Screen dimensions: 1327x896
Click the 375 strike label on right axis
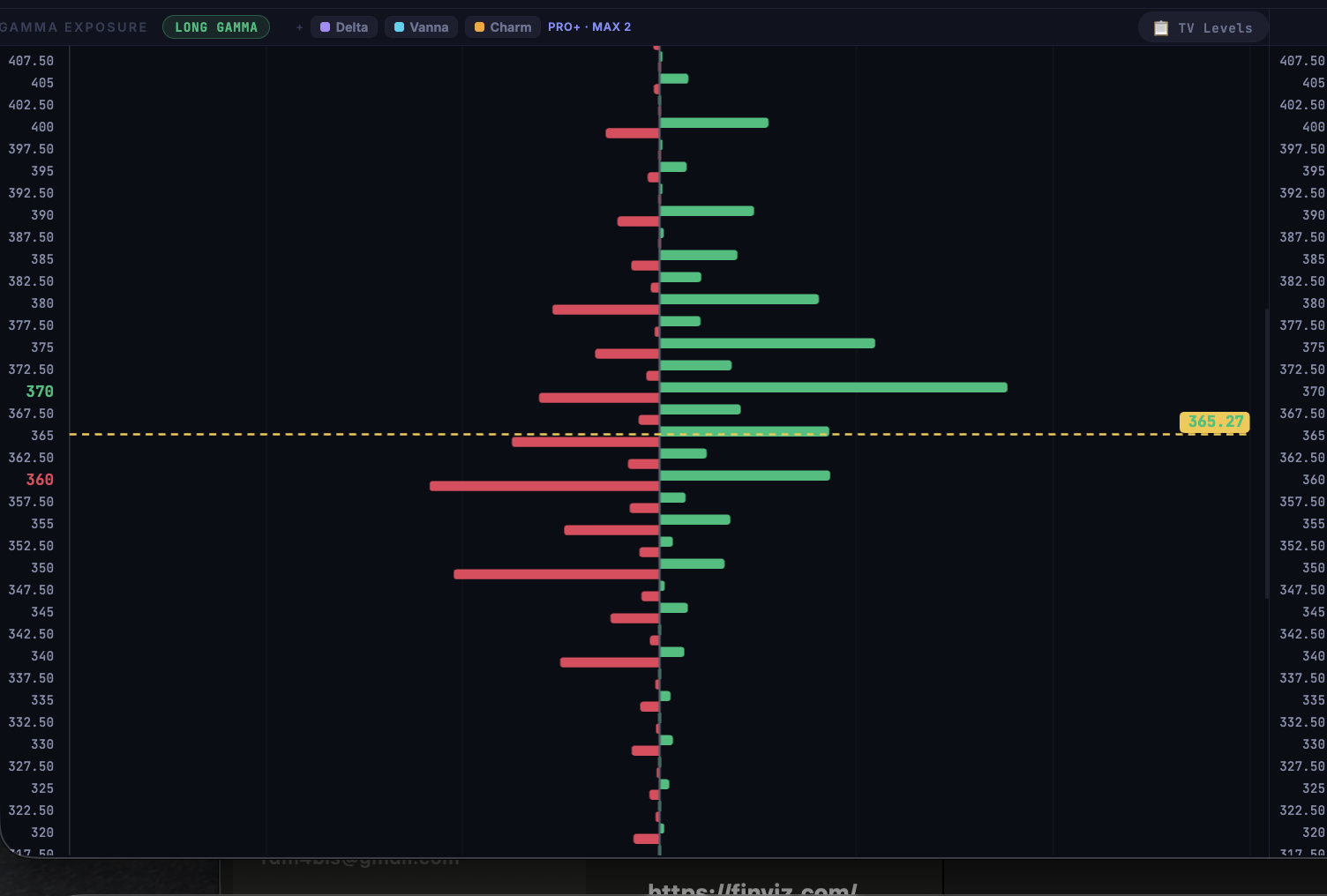pos(1314,347)
